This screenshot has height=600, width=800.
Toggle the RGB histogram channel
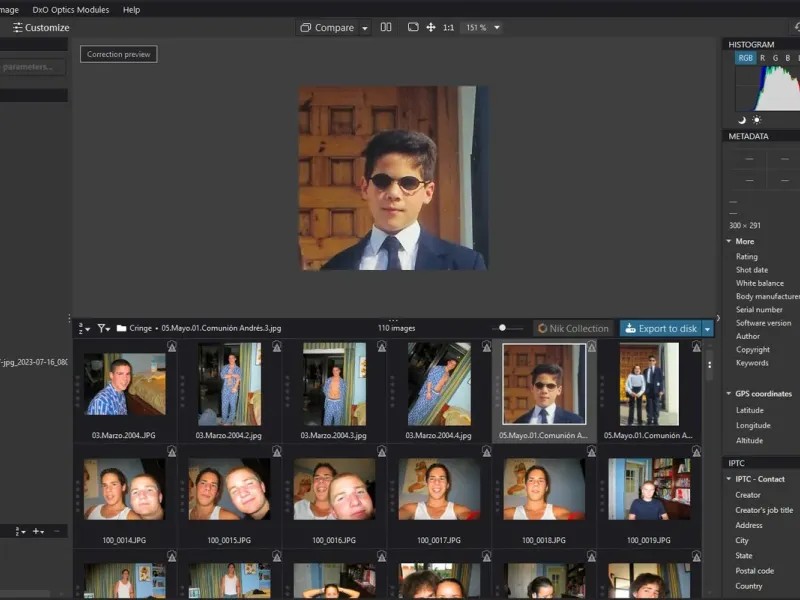pos(746,58)
